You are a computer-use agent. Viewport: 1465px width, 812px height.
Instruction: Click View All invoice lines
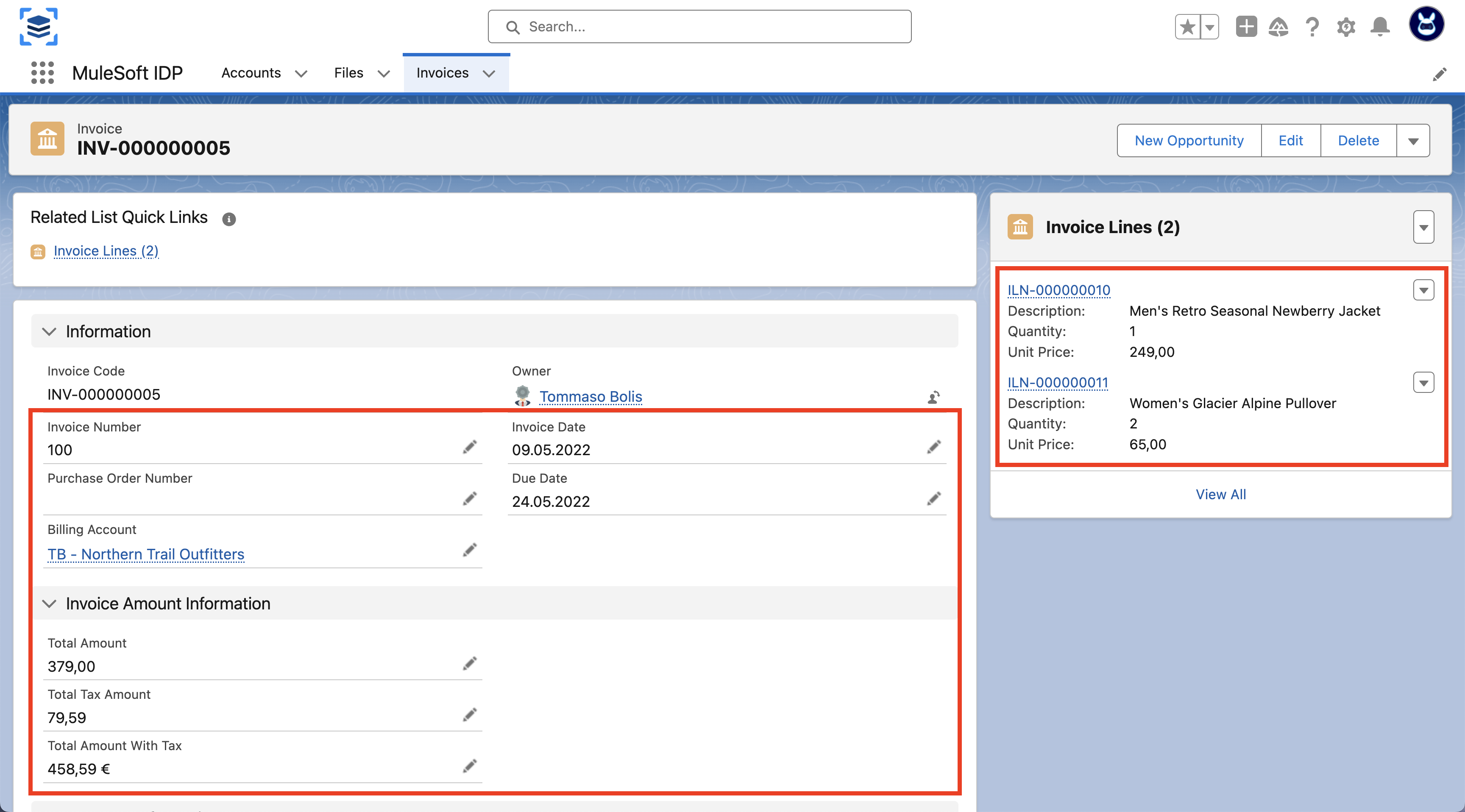(x=1220, y=494)
